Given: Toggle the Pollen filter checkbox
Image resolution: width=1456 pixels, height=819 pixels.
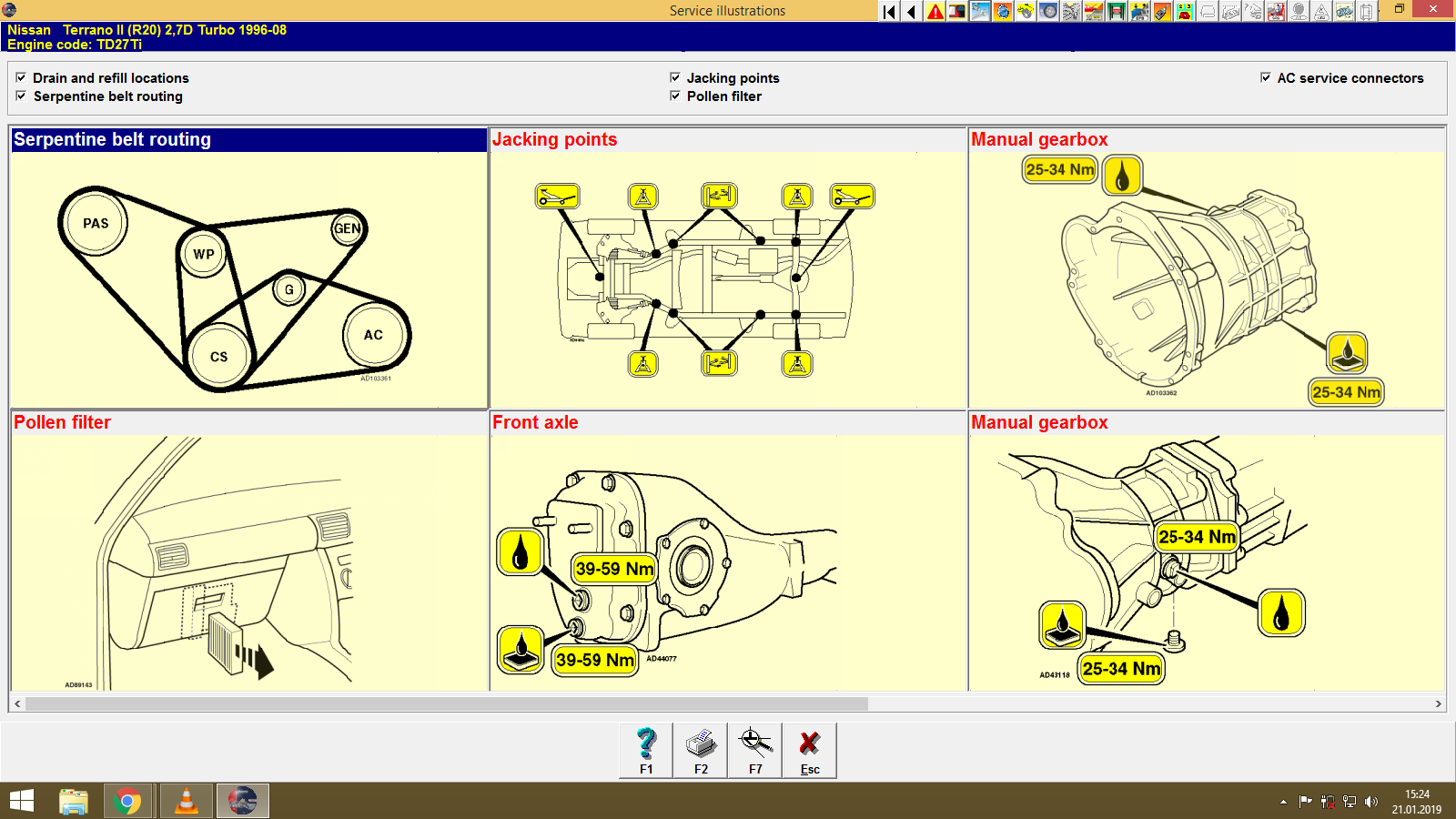Looking at the screenshot, I should click(x=675, y=96).
